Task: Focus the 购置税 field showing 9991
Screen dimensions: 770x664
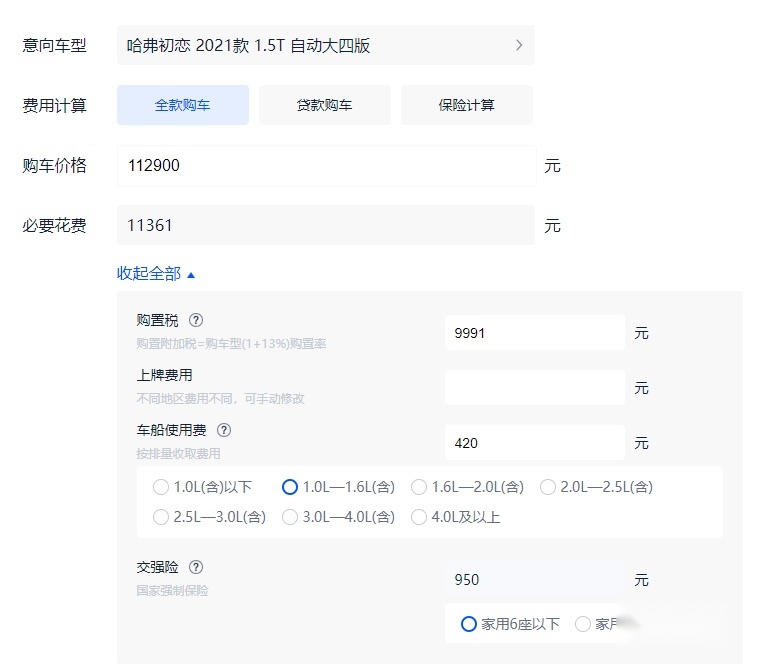Action: pyautogui.click(x=535, y=333)
